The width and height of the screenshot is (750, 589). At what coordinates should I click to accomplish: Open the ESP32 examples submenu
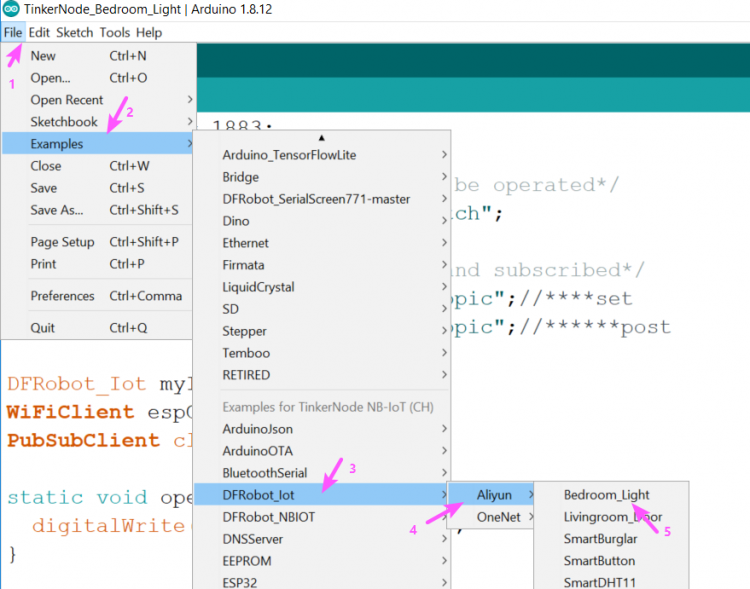click(x=321, y=583)
